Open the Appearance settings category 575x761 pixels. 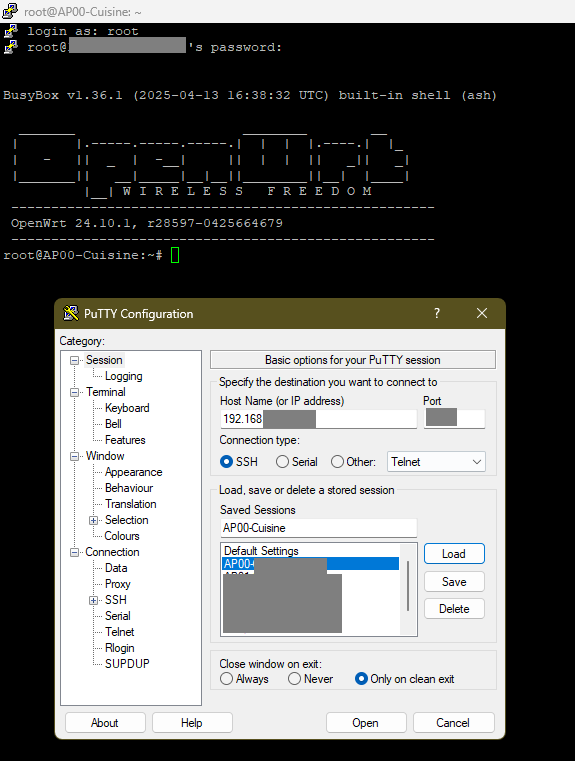pyautogui.click(x=133, y=472)
